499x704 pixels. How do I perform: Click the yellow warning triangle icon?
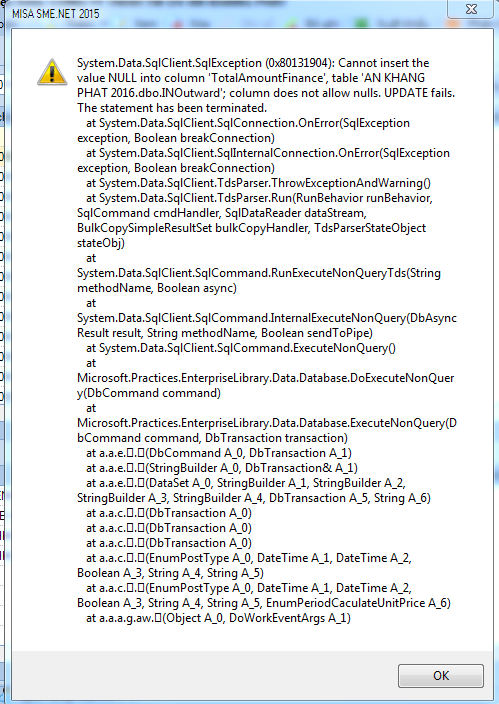[52, 72]
